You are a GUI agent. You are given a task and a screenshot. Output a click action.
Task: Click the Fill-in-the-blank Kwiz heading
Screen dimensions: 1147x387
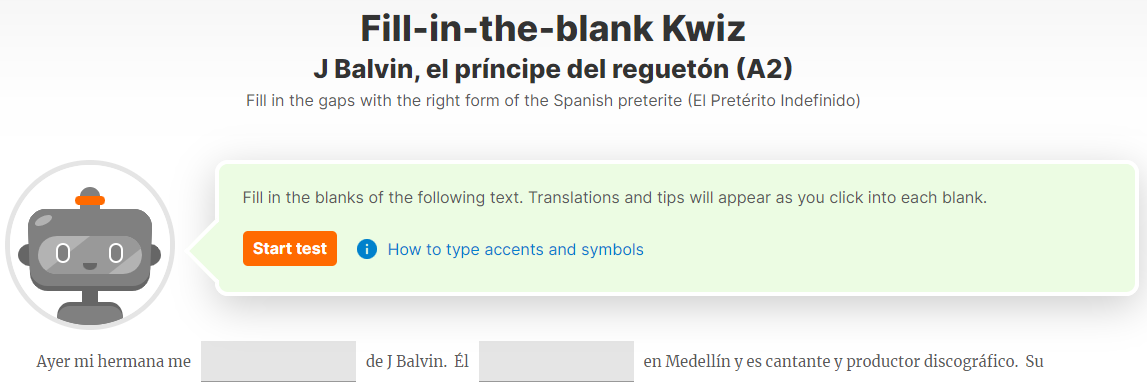click(553, 29)
